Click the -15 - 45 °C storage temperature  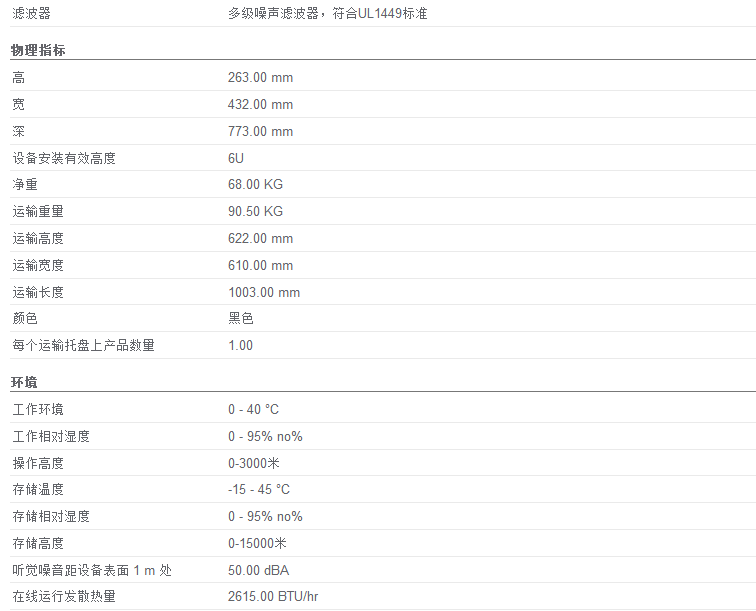pos(259,489)
